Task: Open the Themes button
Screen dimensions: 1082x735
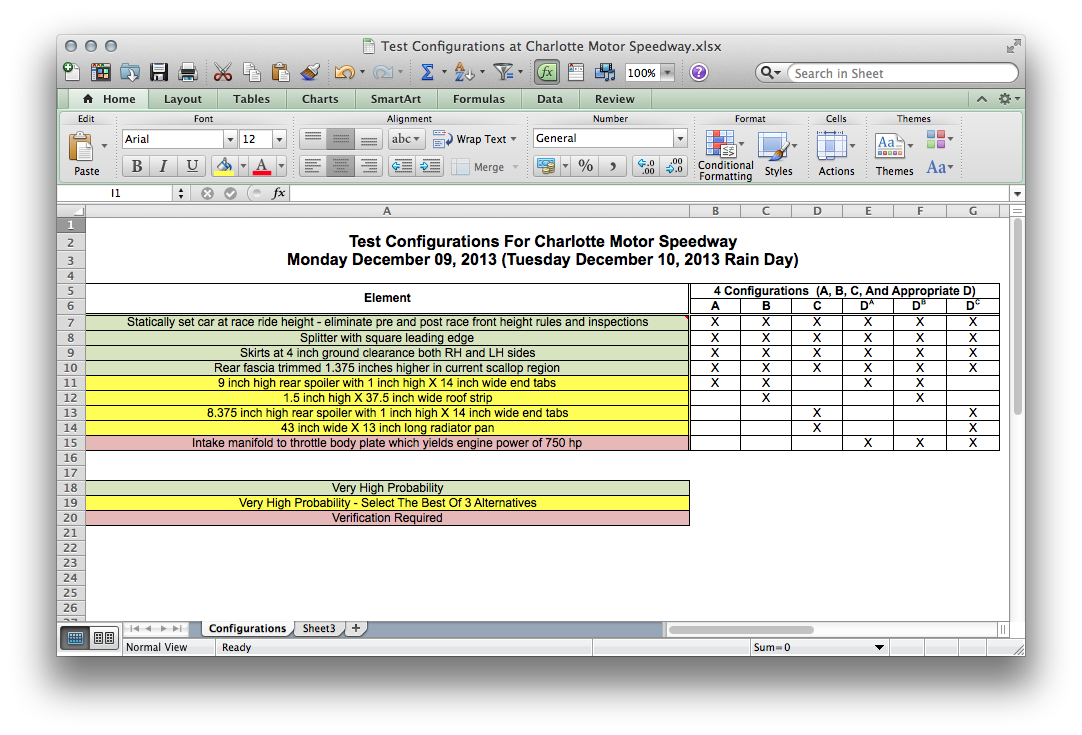Action: pos(894,155)
